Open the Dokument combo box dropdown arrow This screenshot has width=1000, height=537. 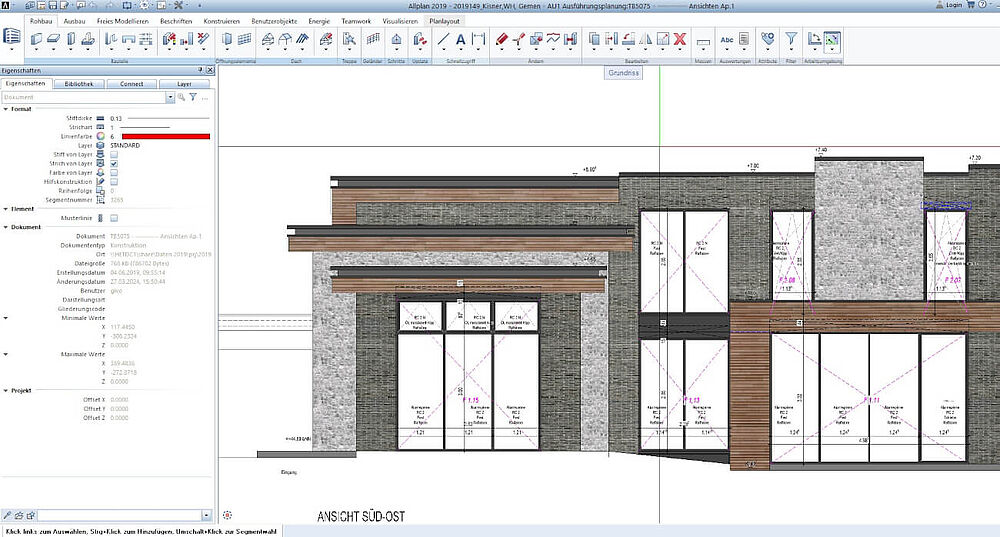170,97
